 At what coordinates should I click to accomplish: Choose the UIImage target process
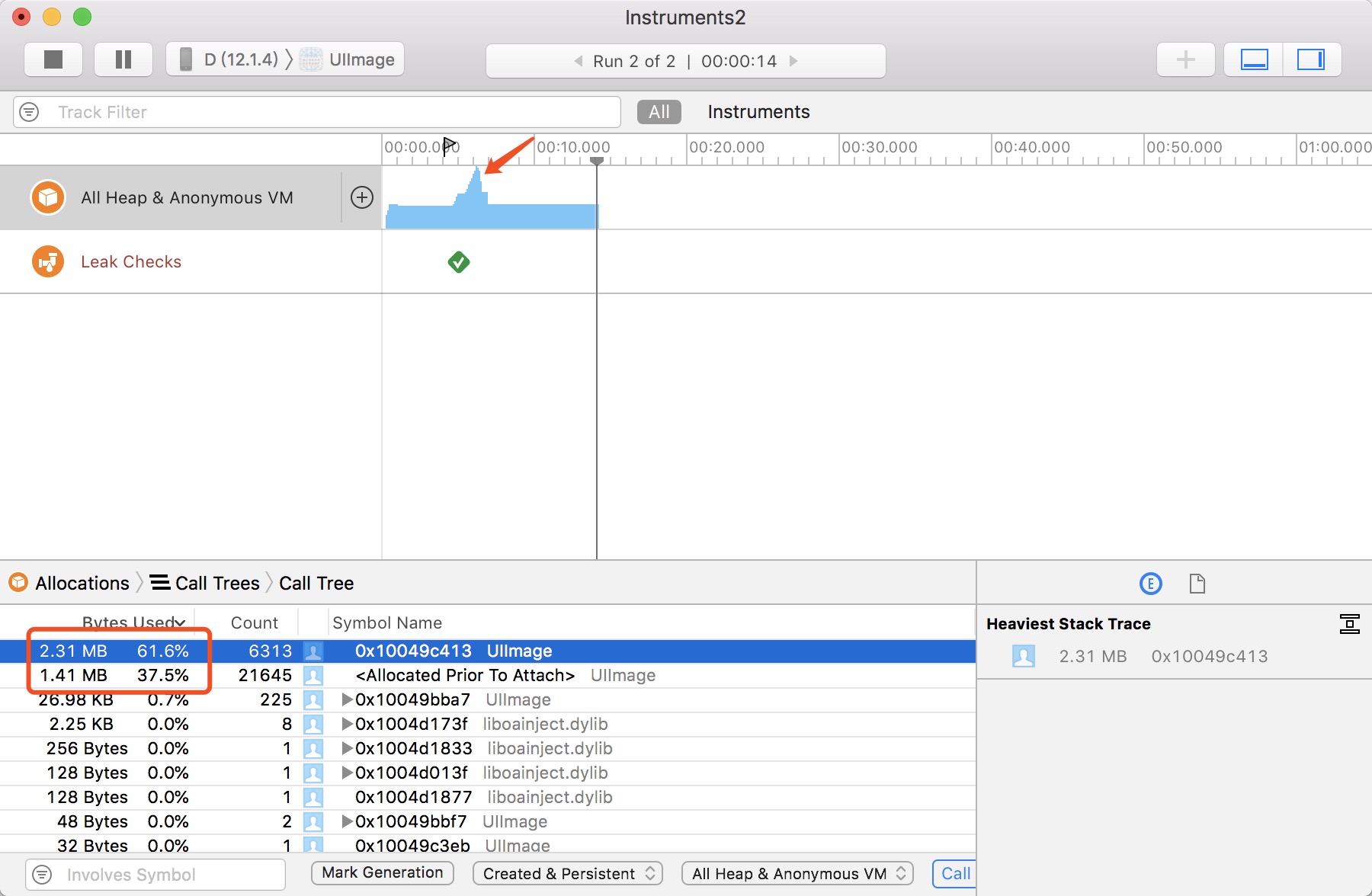pos(349,59)
